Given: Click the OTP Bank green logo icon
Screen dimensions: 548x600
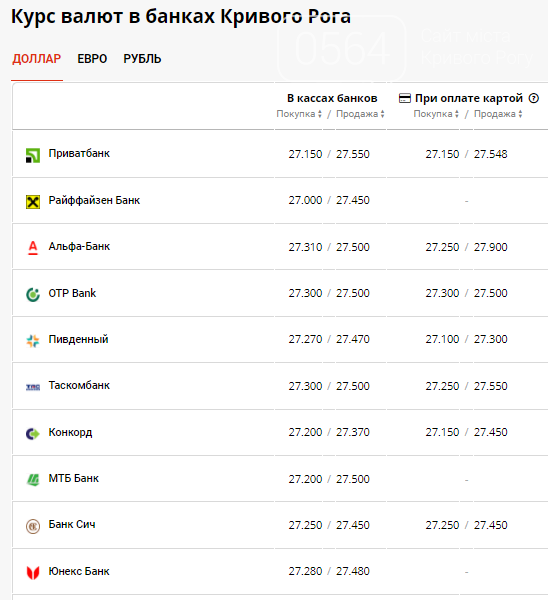Looking at the screenshot, I should (x=33, y=295).
